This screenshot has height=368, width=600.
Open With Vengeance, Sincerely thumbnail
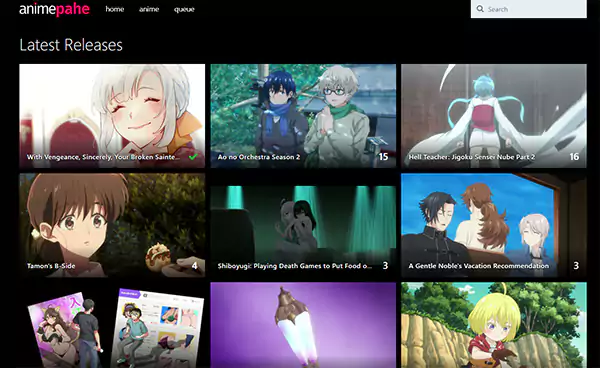tap(112, 116)
